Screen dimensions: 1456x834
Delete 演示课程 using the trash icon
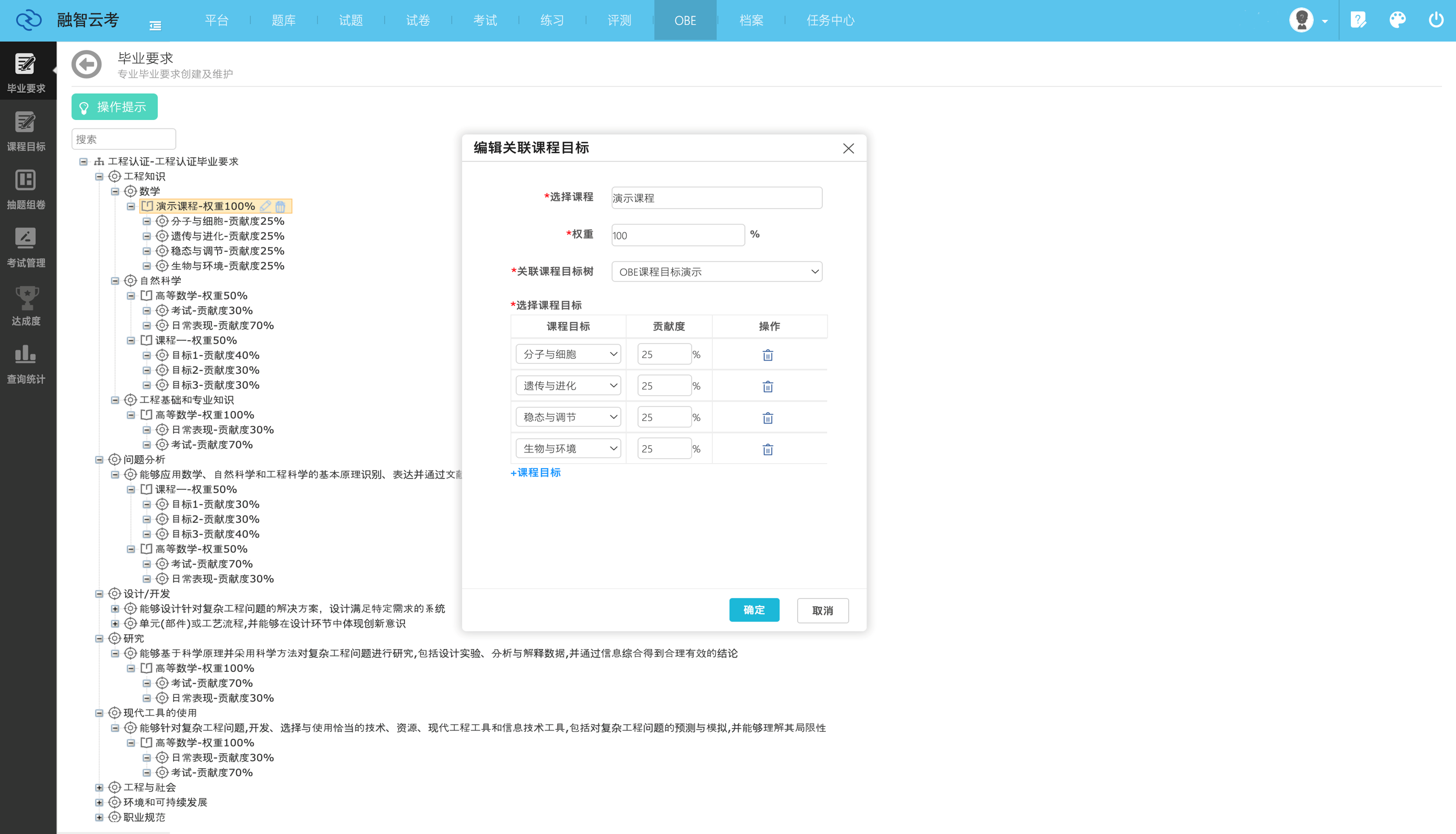280,206
